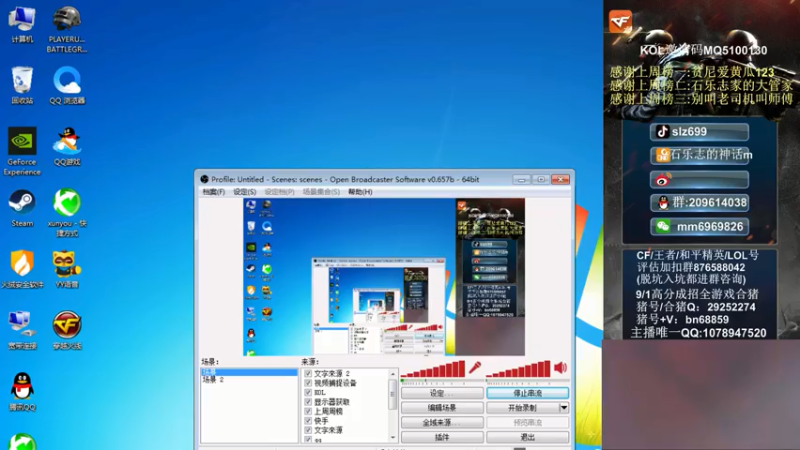Launch the xunyou shortcut icon

[67, 212]
